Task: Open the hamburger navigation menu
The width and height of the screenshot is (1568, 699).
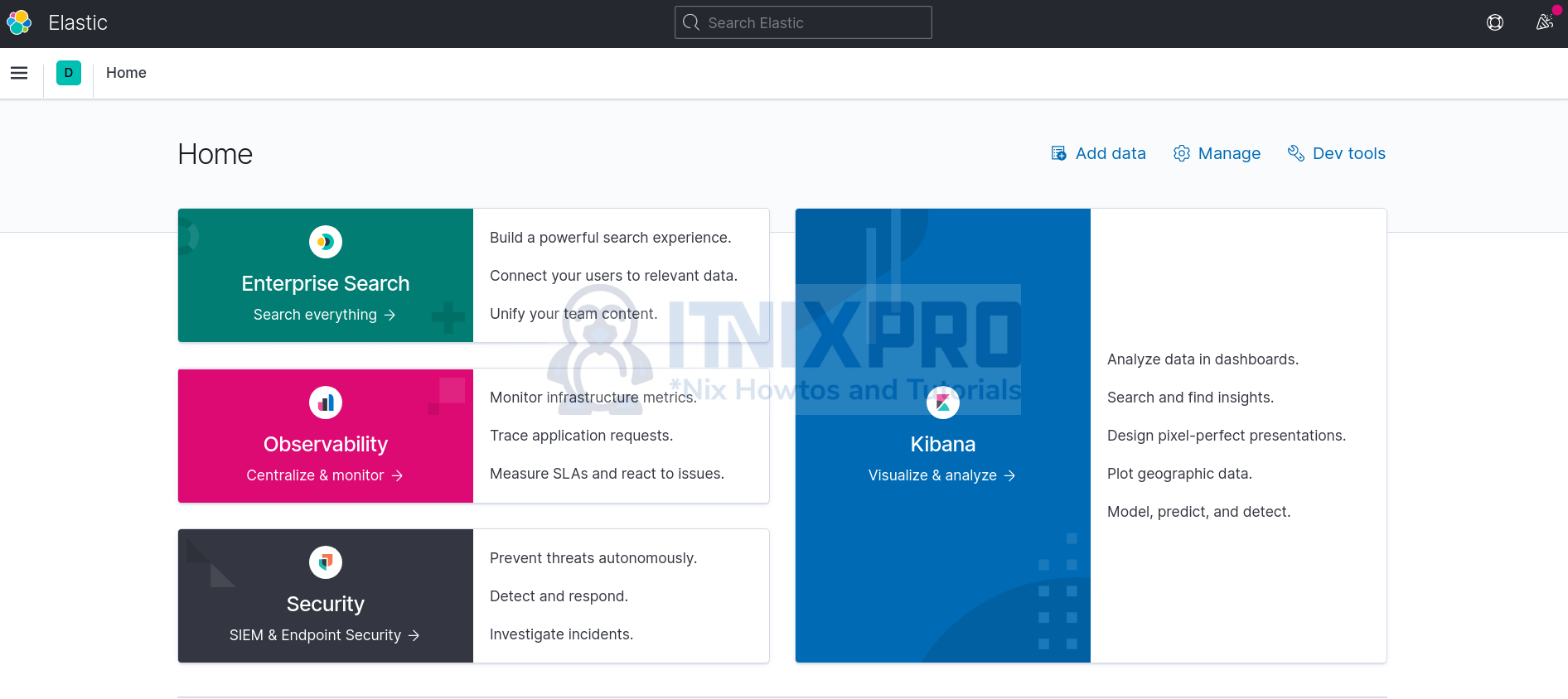Action: coord(19,73)
